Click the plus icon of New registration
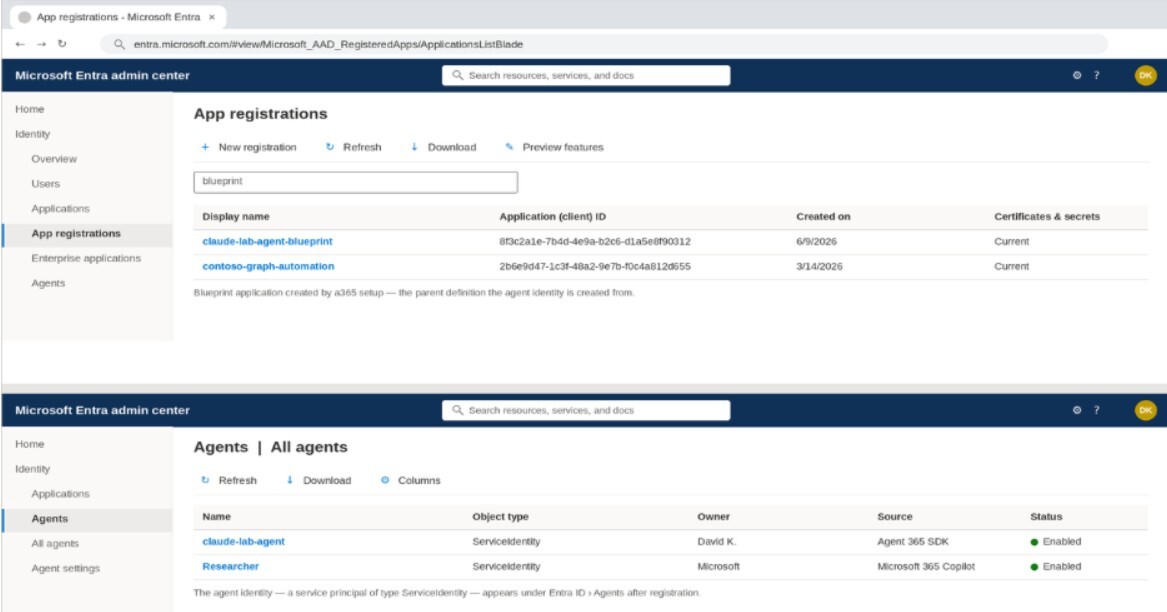This screenshot has height=612, width=1167. coord(205,147)
